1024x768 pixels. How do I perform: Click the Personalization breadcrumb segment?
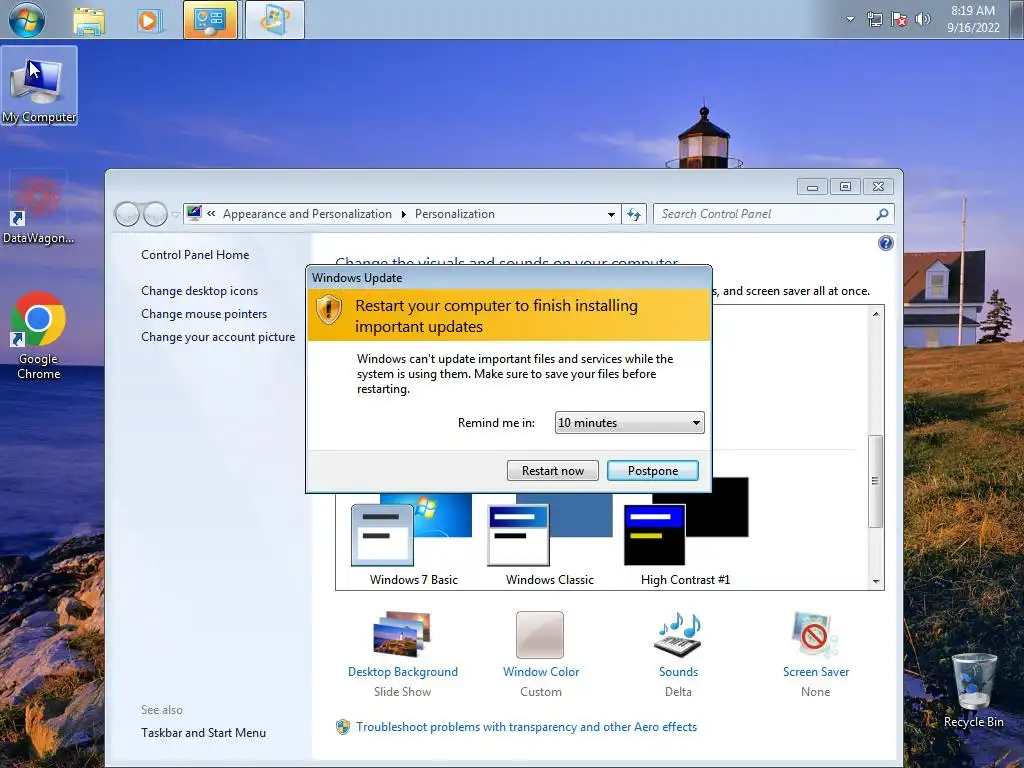coord(455,214)
